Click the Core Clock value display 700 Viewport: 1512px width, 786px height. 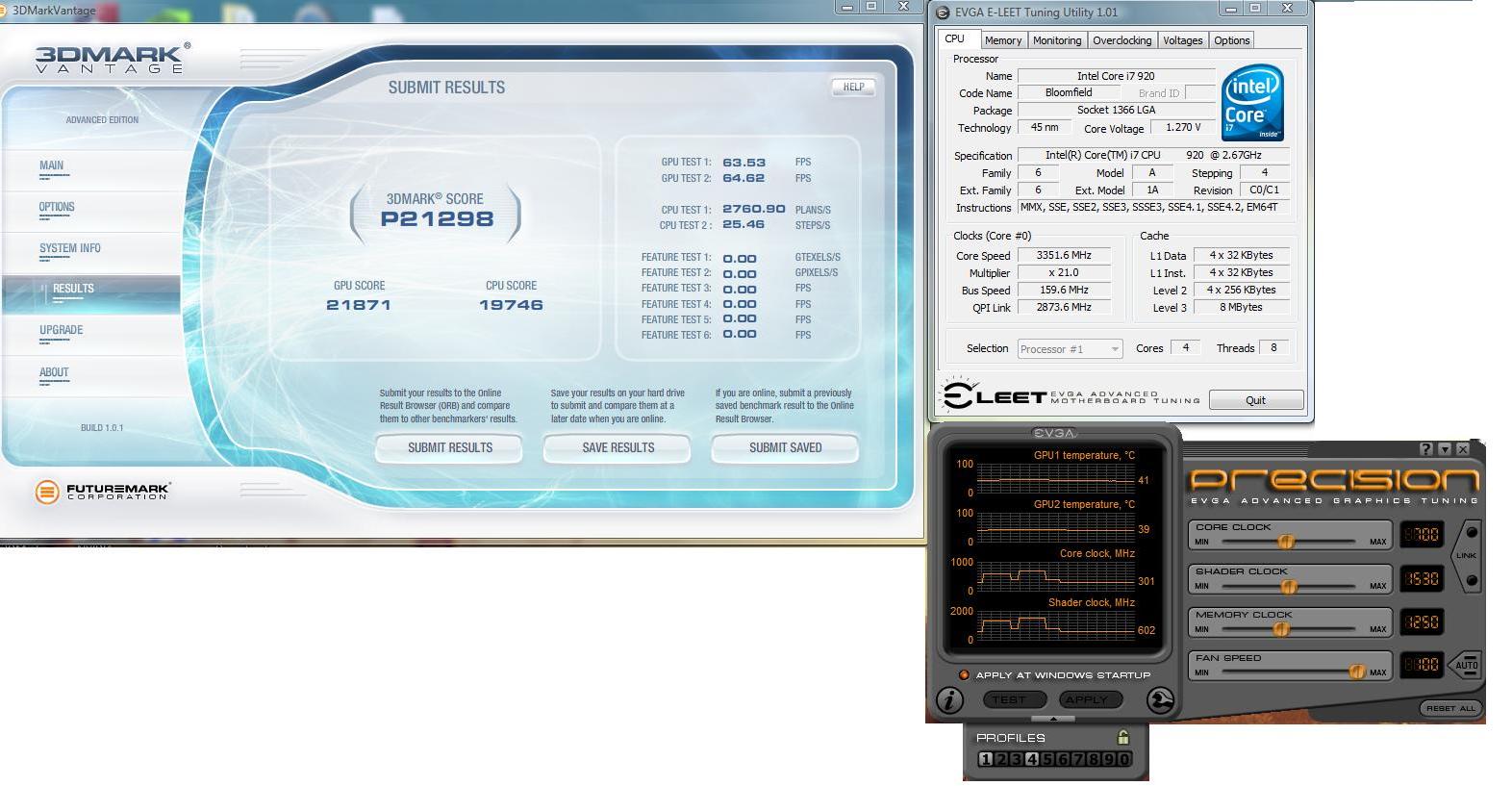(x=1422, y=535)
